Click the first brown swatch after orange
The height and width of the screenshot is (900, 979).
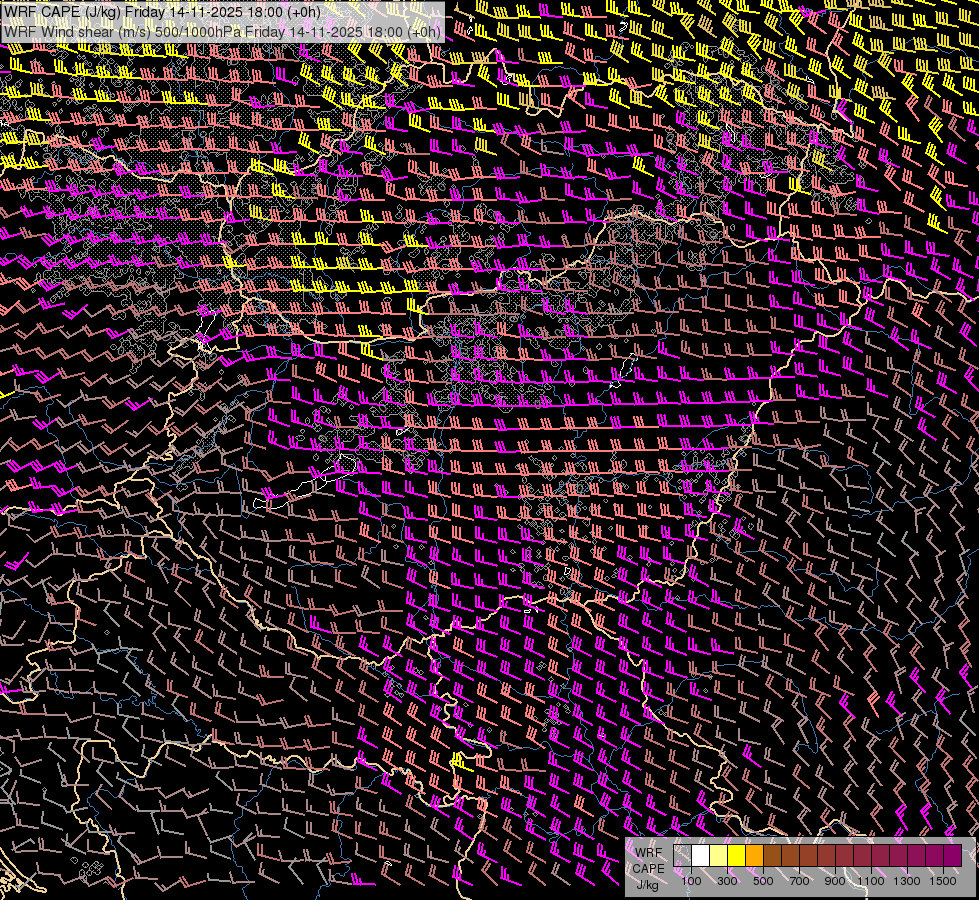pyautogui.click(x=772, y=856)
